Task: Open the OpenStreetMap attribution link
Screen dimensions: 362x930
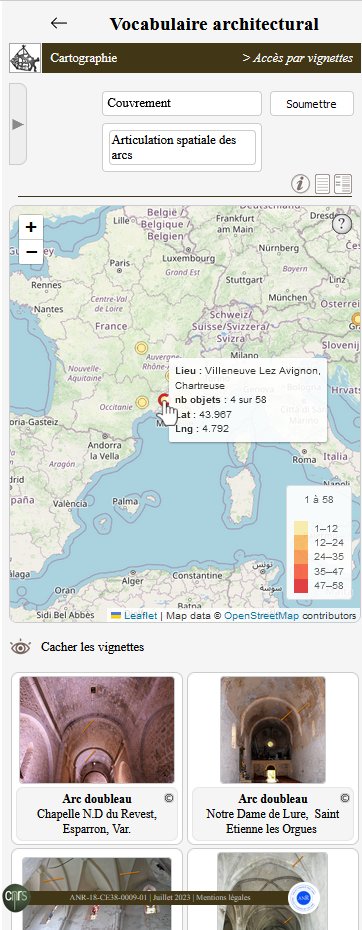Action: tap(261, 616)
